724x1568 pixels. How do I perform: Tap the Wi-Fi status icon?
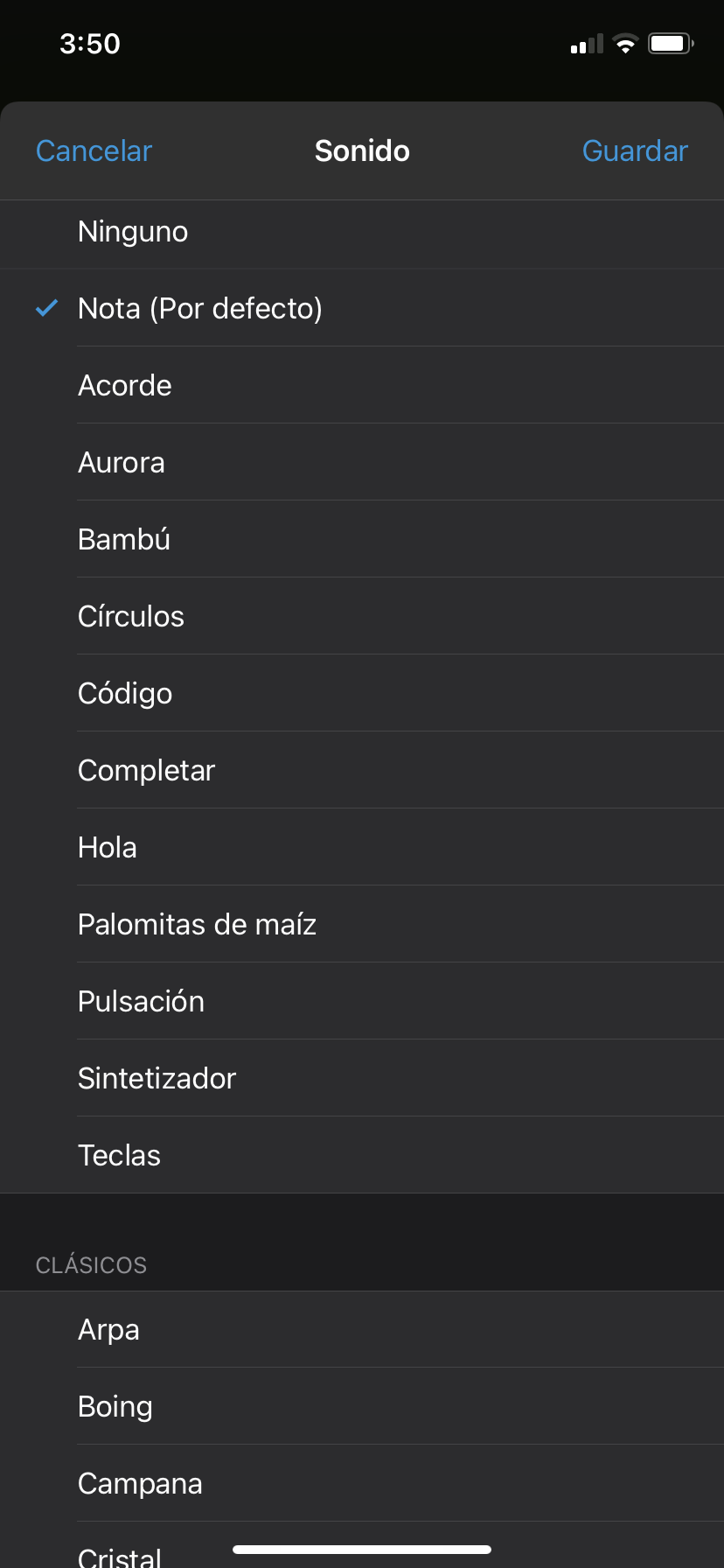625,44
